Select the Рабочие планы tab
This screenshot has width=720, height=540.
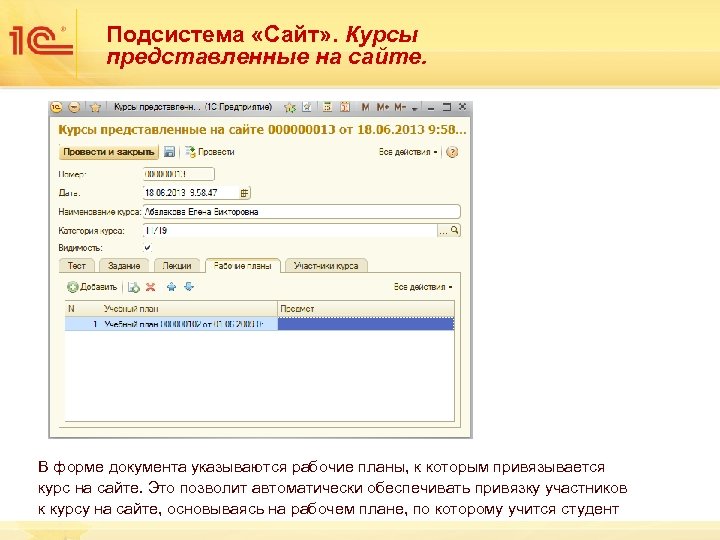[x=242, y=265]
